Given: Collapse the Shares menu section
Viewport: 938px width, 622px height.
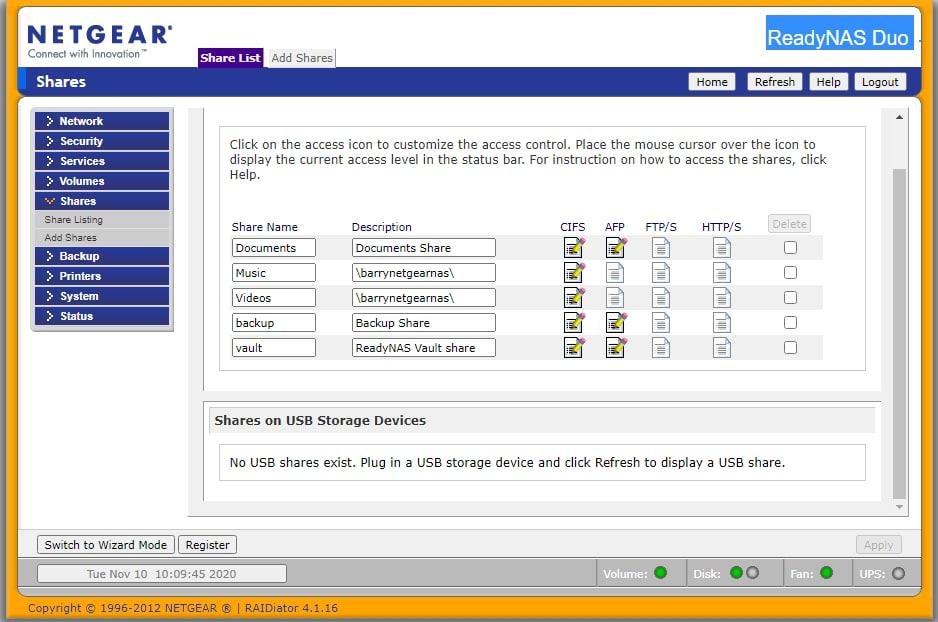Looking at the screenshot, I should tap(102, 201).
